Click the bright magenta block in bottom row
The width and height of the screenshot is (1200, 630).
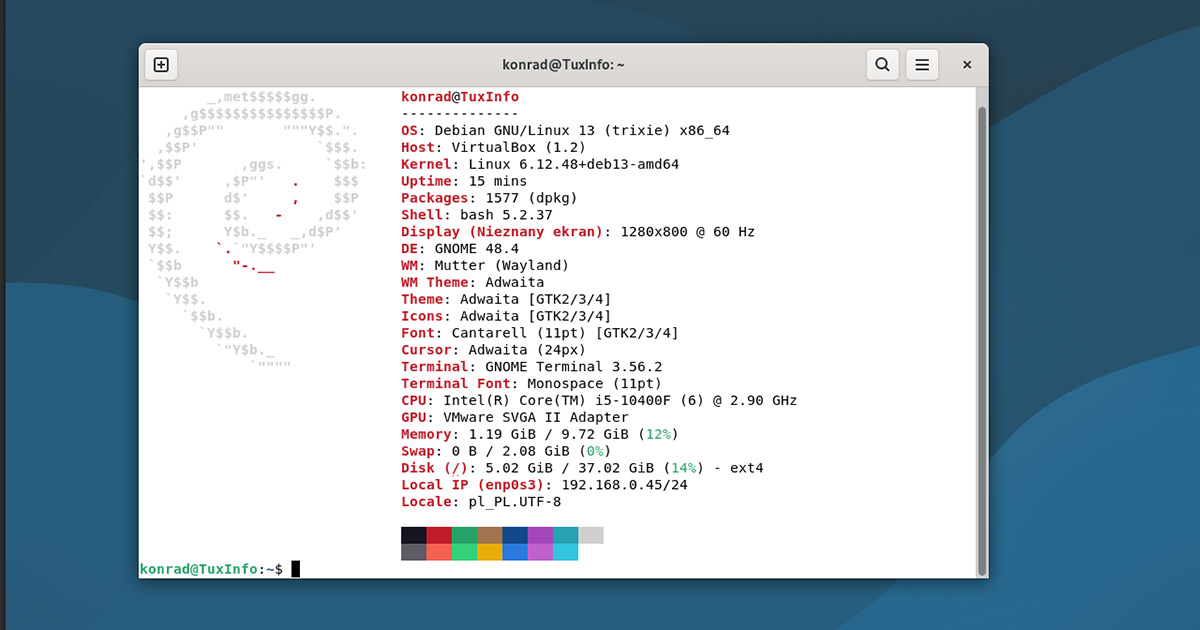[x=540, y=552]
